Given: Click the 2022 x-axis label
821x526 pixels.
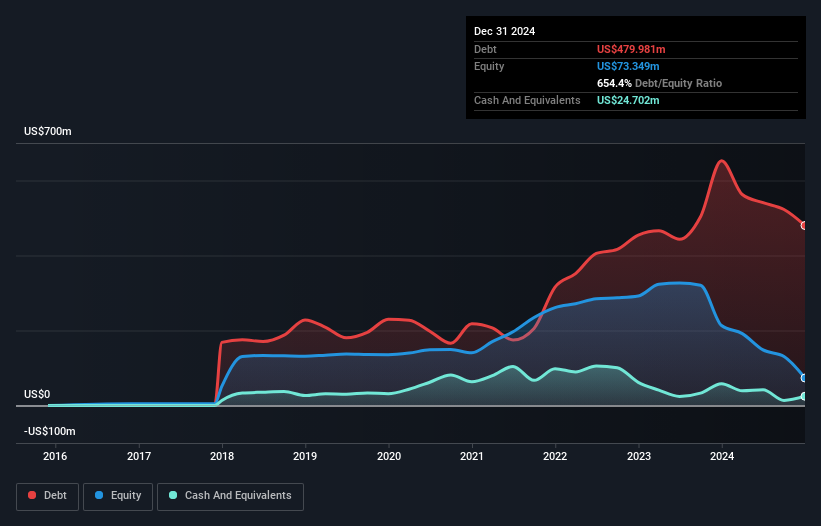Looking at the screenshot, I should tap(555, 456).
